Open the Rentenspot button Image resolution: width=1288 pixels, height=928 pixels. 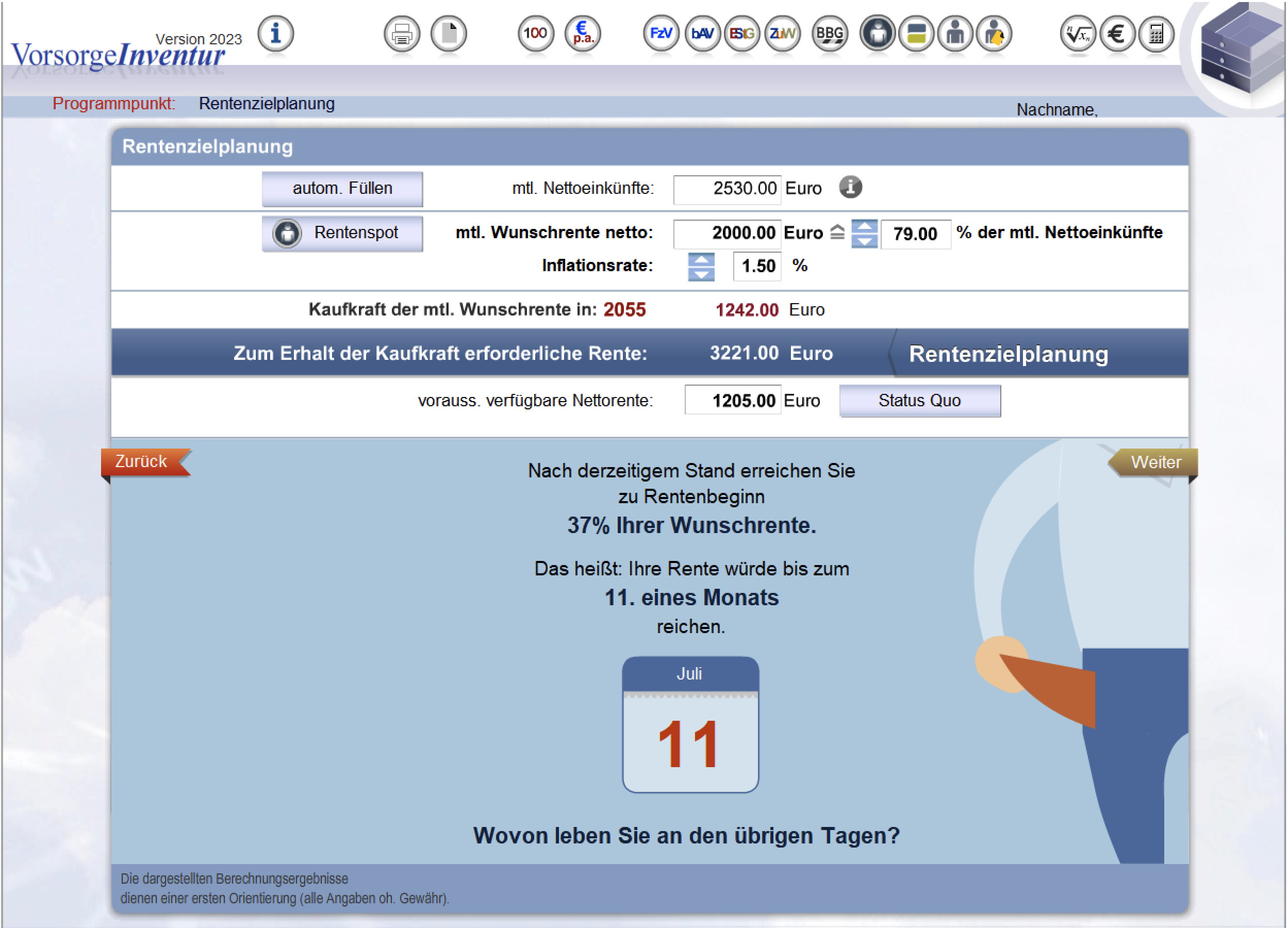click(342, 233)
